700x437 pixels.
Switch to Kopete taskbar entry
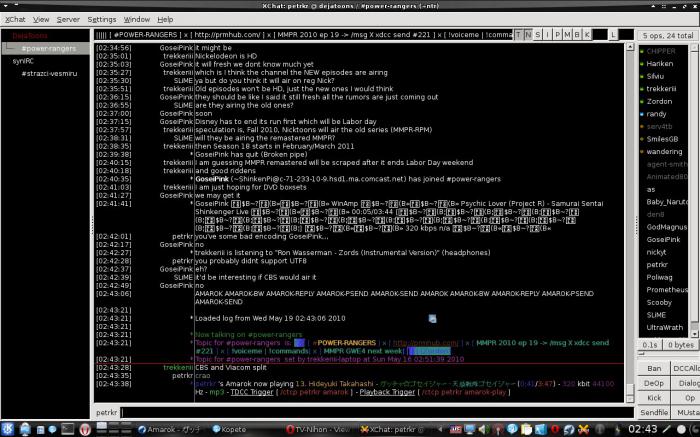pyautogui.click(x=229, y=429)
